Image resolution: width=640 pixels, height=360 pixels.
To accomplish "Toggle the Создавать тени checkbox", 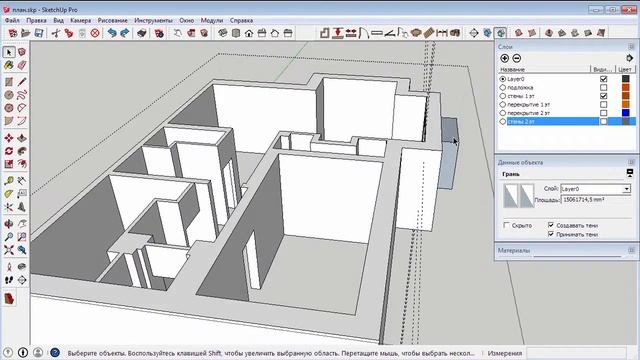I will 551,225.
